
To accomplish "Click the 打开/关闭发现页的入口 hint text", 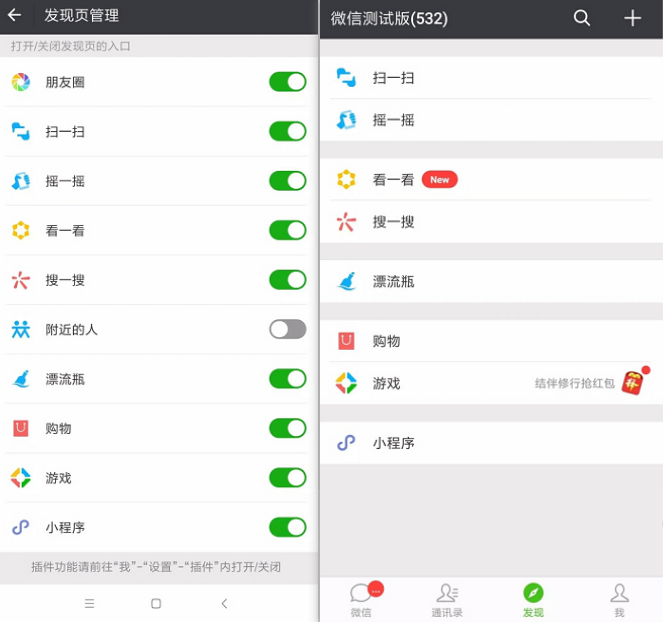I will (71, 46).
